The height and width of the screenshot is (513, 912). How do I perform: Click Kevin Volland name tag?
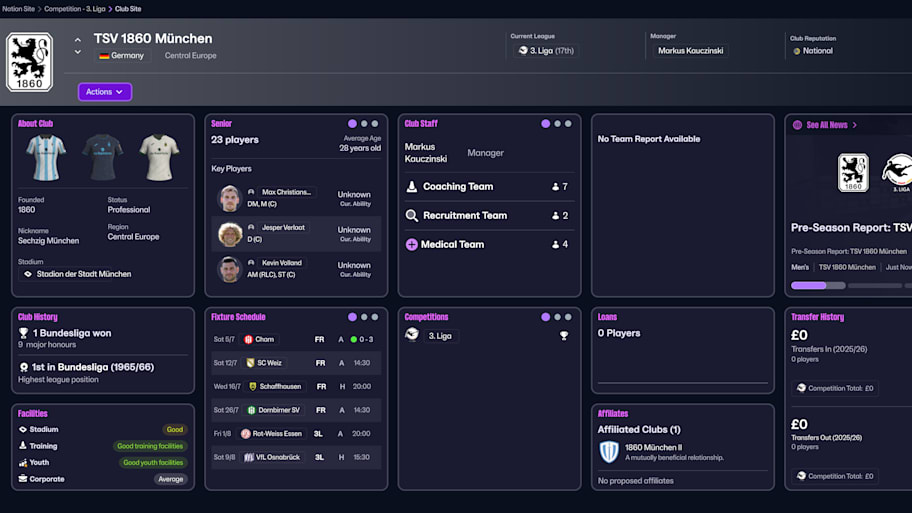(282, 263)
